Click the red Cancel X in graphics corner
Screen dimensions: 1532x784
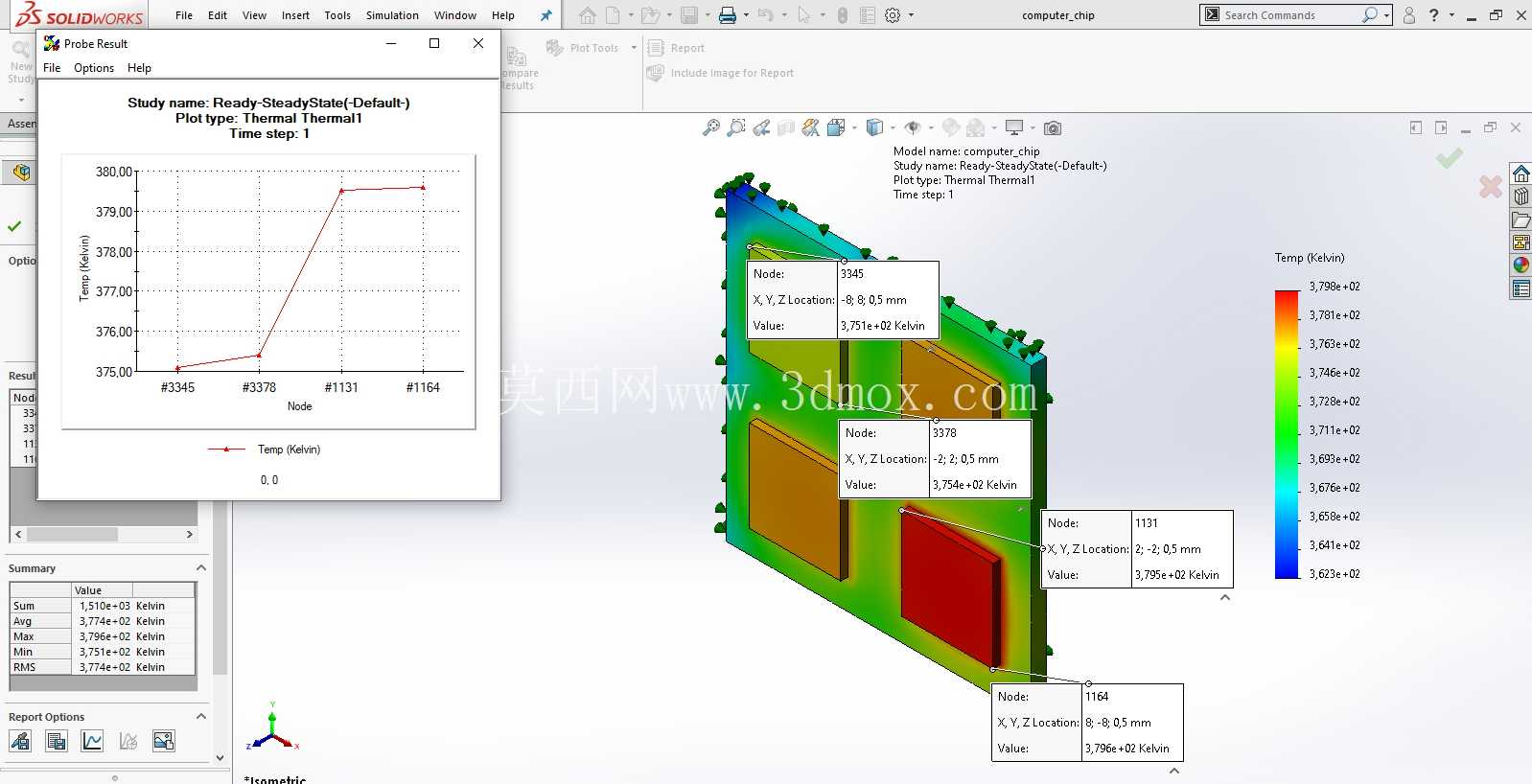(1490, 186)
